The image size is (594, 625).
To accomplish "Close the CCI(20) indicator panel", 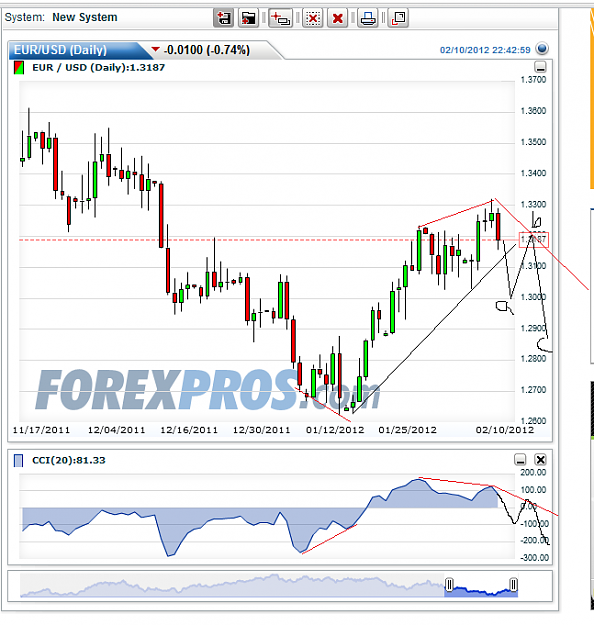I will click(x=540, y=460).
